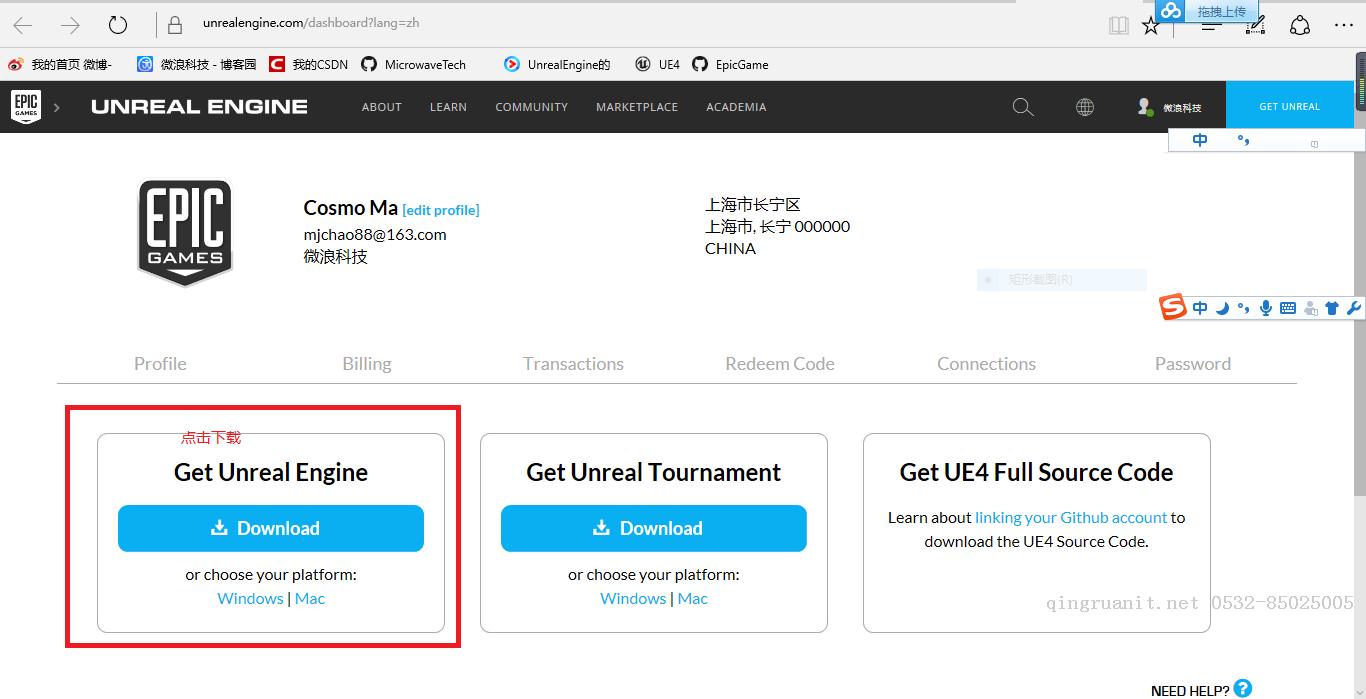Click the GET UNREAL button

tap(1289, 106)
